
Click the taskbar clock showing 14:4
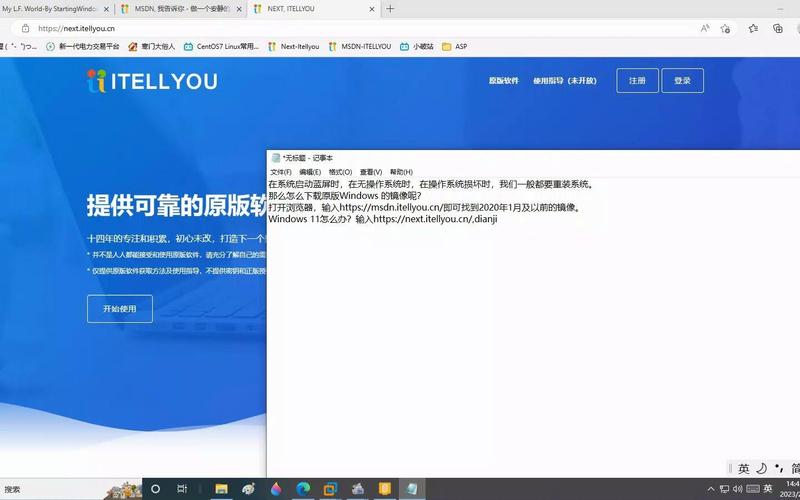click(790, 489)
